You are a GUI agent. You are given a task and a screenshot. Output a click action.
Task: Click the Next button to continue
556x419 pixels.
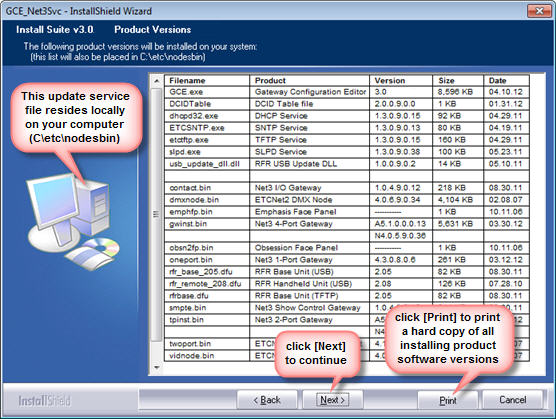[333, 400]
